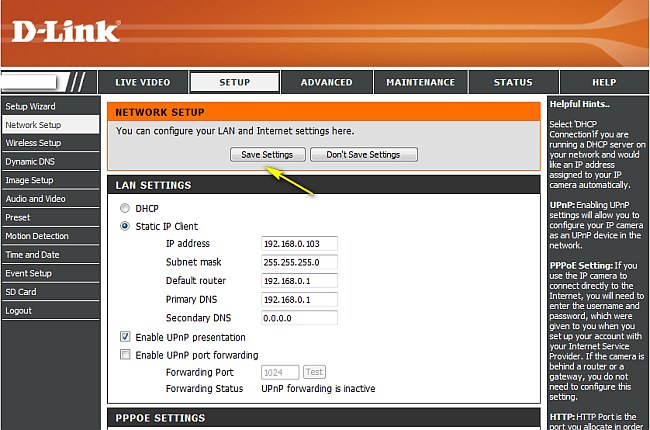The height and width of the screenshot is (430, 650).
Task: Open Wireless Setup in sidebar
Action: (33, 143)
